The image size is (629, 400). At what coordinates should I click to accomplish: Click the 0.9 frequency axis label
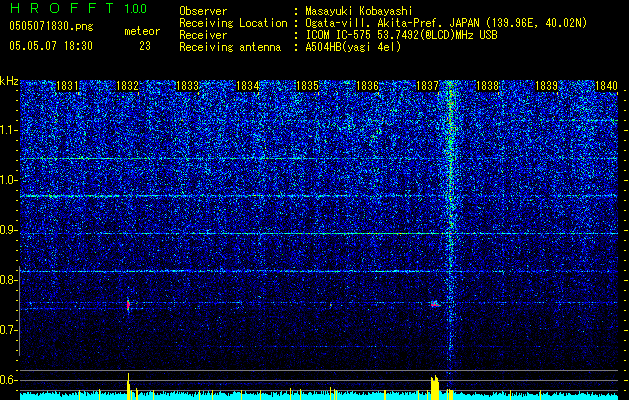pos(9,230)
